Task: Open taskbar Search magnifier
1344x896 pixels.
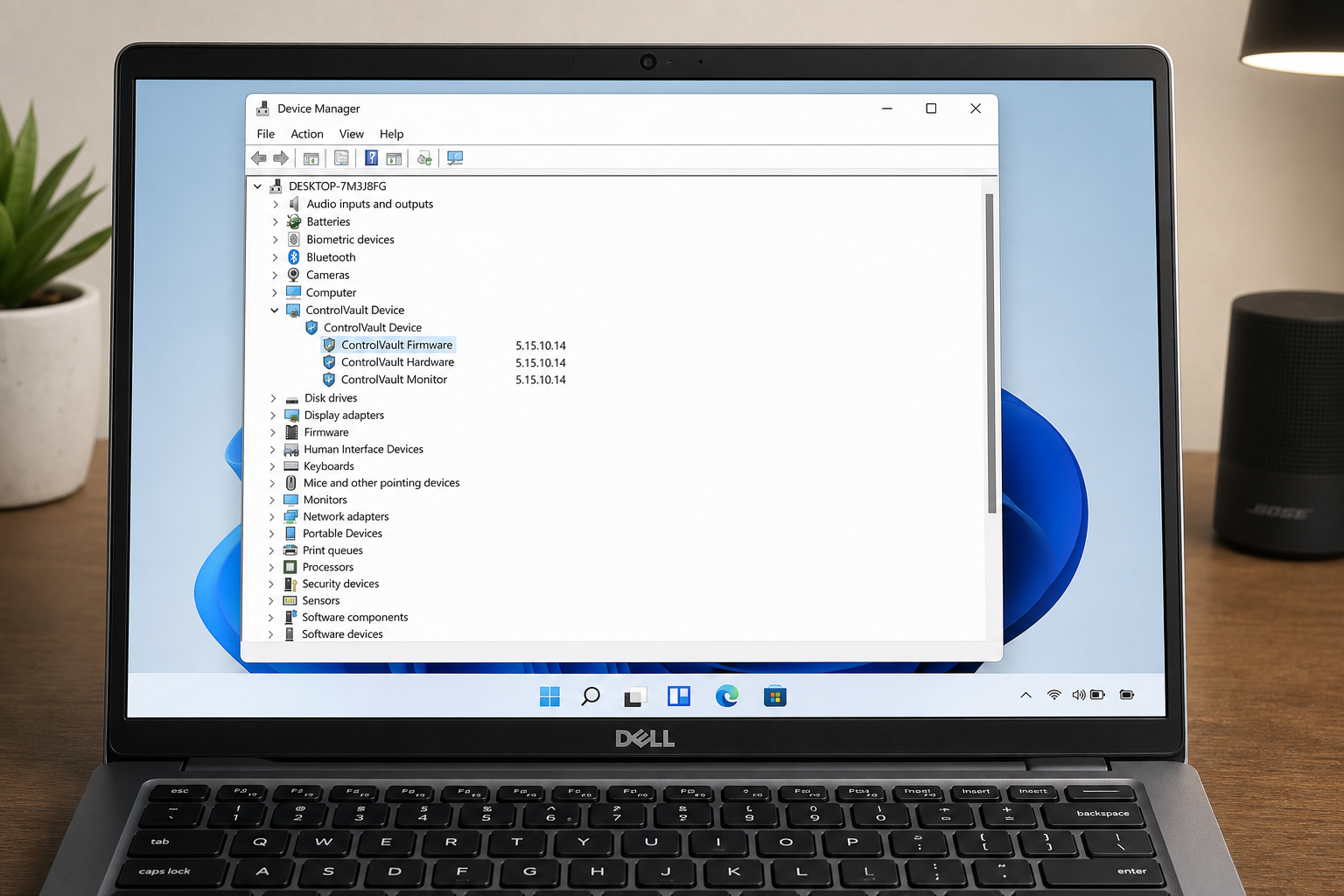Action: tap(591, 696)
